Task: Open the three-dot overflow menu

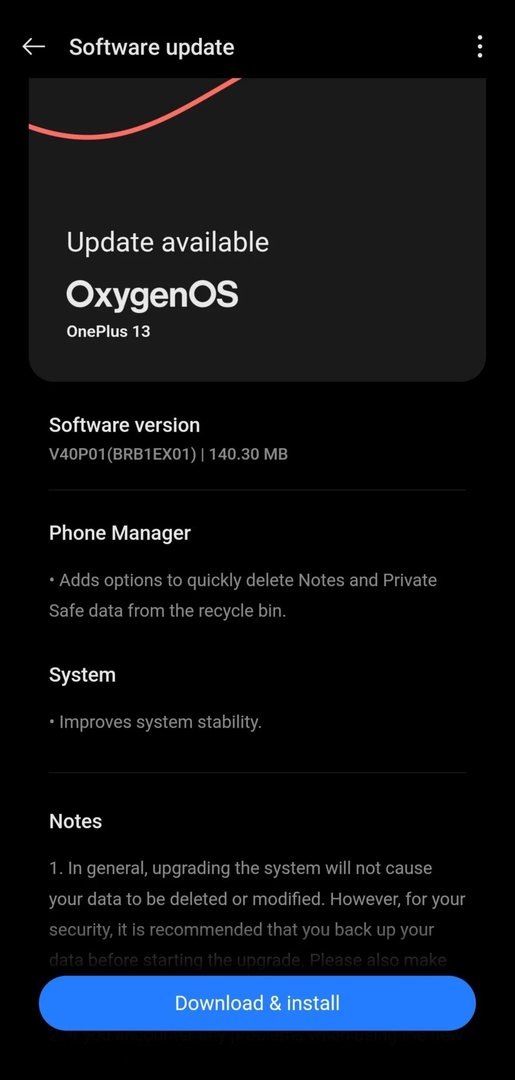Action: click(x=479, y=47)
